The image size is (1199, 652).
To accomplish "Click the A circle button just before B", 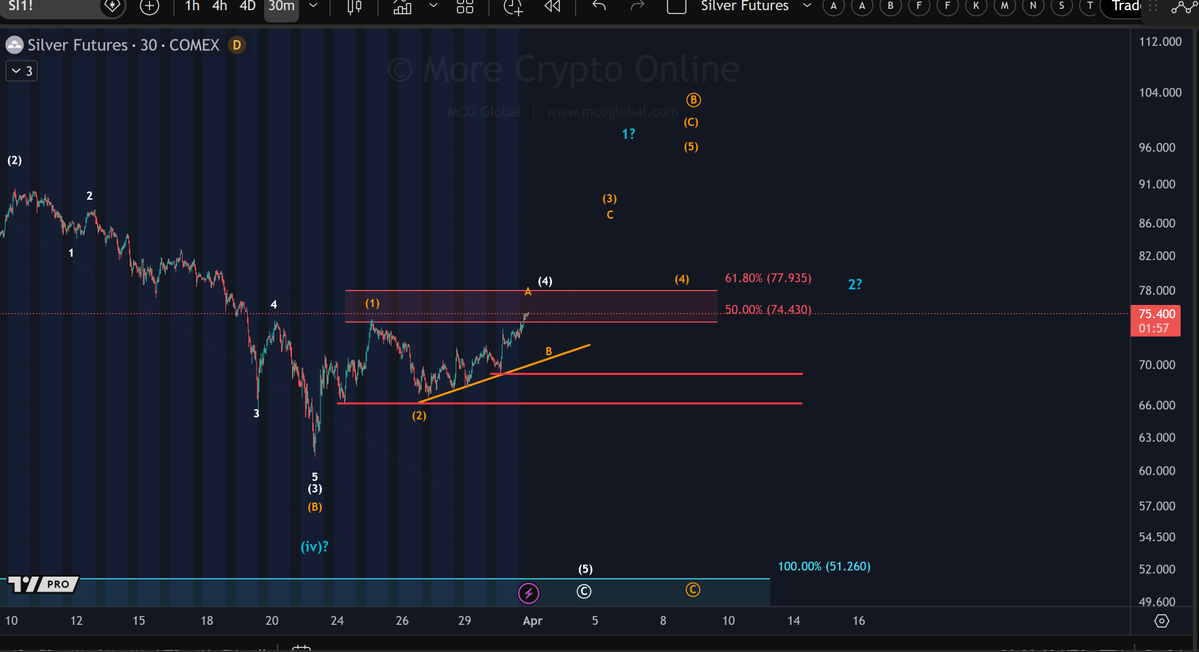I will pyautogui.click(x=863, y=6).
